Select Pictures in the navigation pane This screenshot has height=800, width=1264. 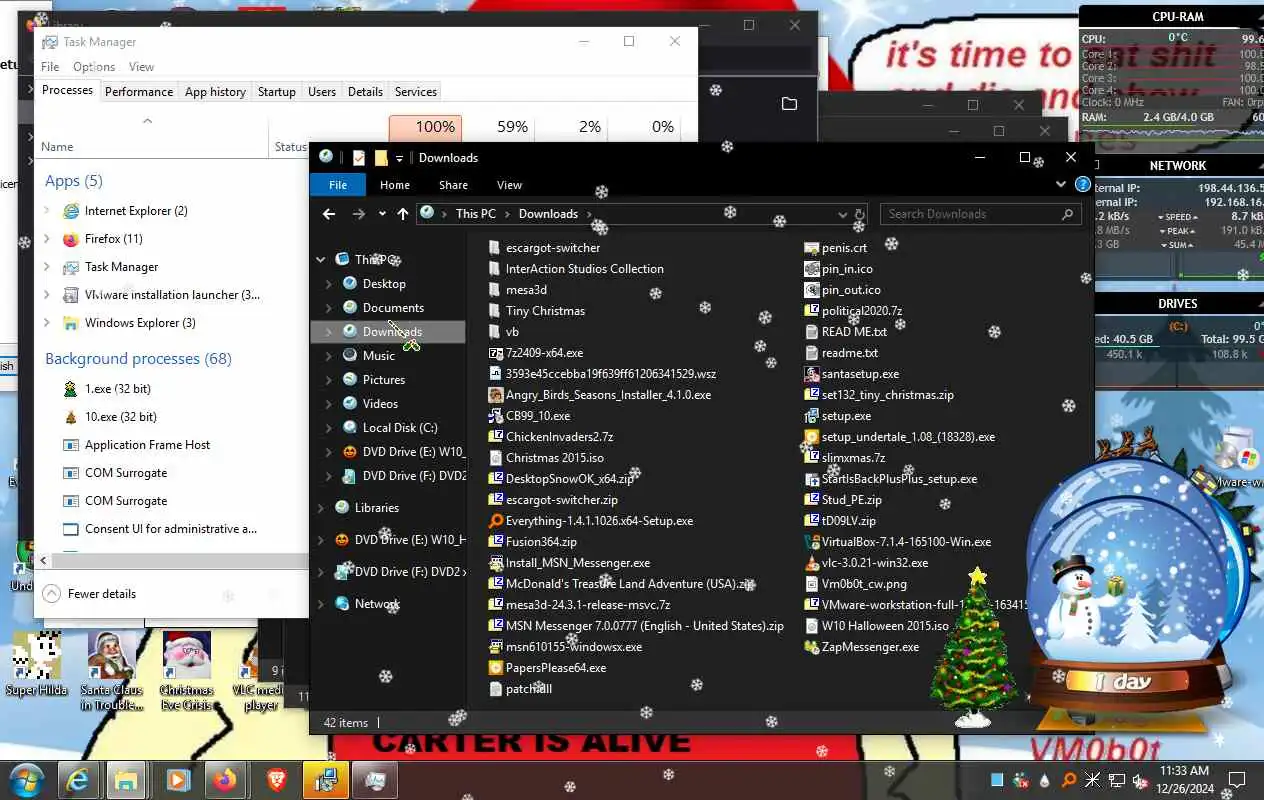[384, 380]
